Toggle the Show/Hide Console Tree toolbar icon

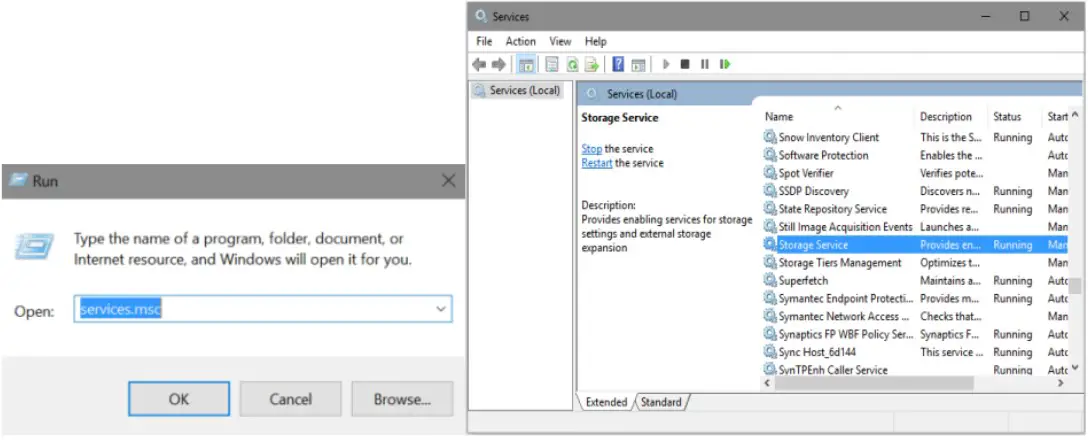(526, 65)
